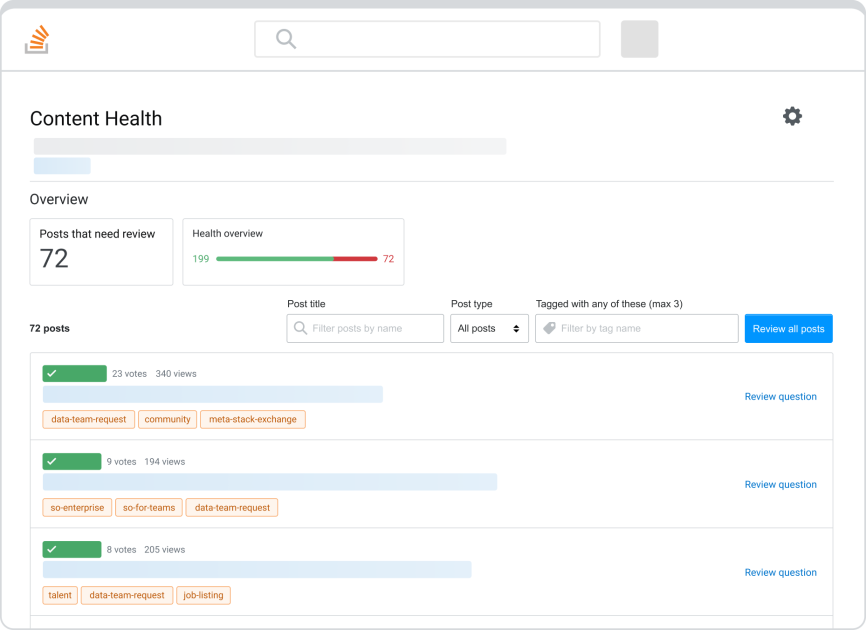Click the 72 posts count label

tap(50, 329)
